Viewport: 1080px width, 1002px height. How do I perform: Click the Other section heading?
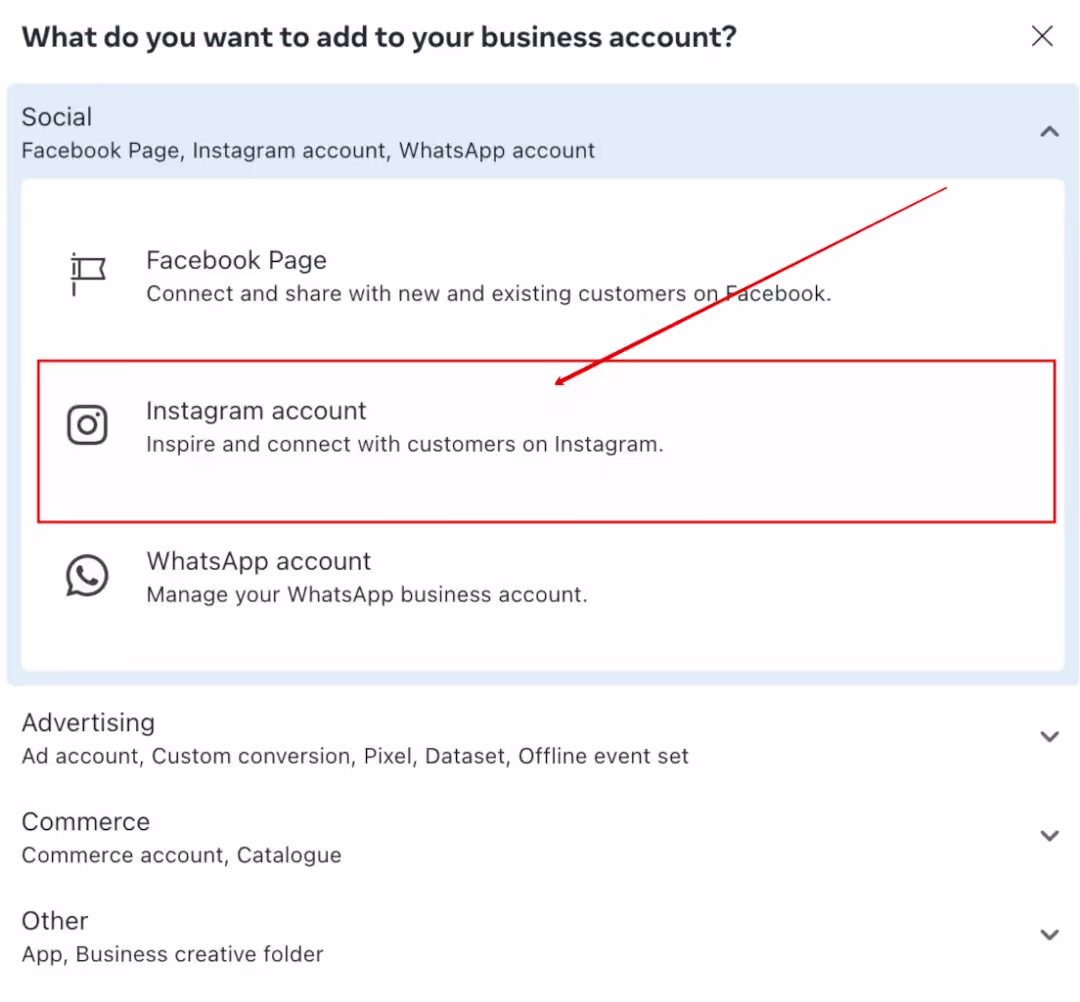[x=54, y=921]
